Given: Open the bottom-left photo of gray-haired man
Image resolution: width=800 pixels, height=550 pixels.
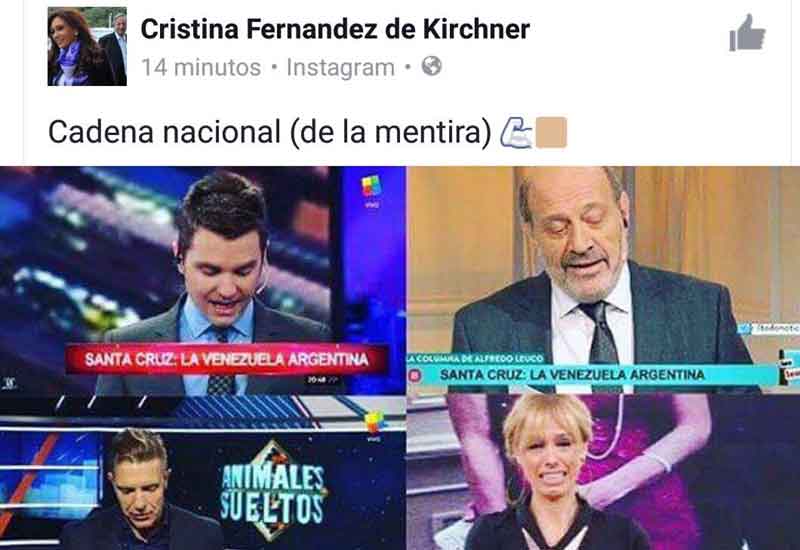Looking at the screenshot, I should [203, 473].
